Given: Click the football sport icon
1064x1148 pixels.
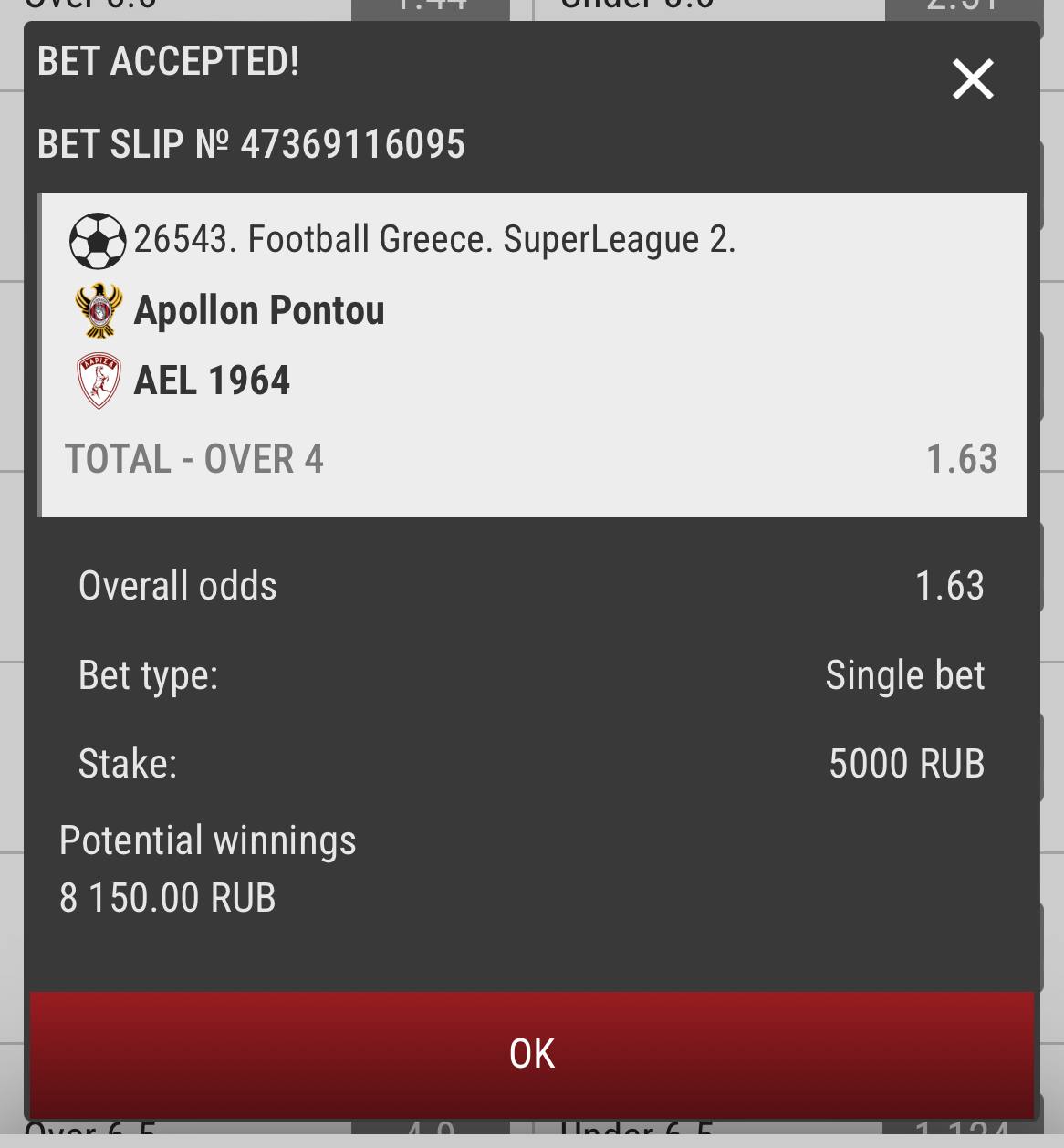Looking at the screenshot, I should pyautogui.click(x=98, y=241).
